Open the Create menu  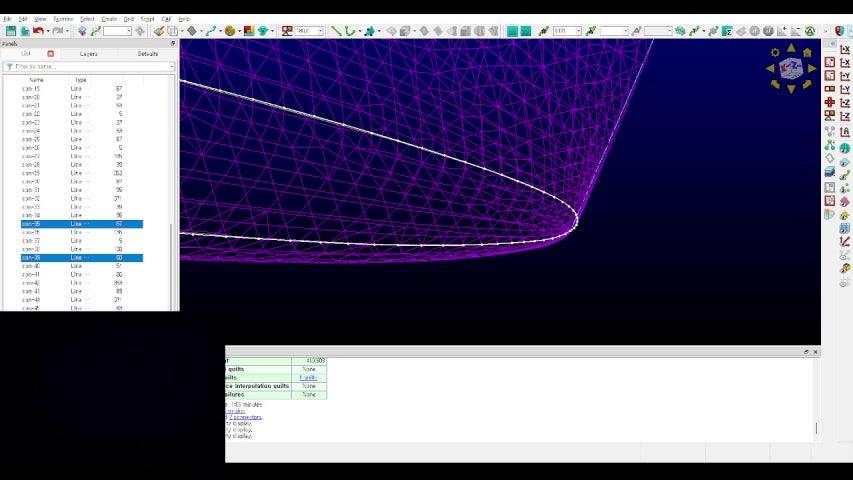(109, 19)
